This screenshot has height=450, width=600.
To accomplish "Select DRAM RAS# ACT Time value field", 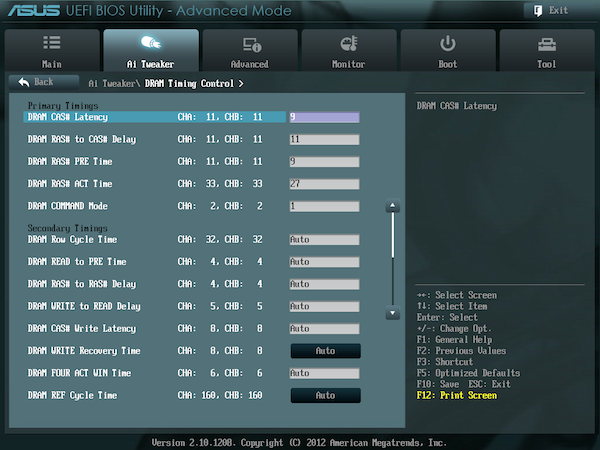I will point(324,184).
